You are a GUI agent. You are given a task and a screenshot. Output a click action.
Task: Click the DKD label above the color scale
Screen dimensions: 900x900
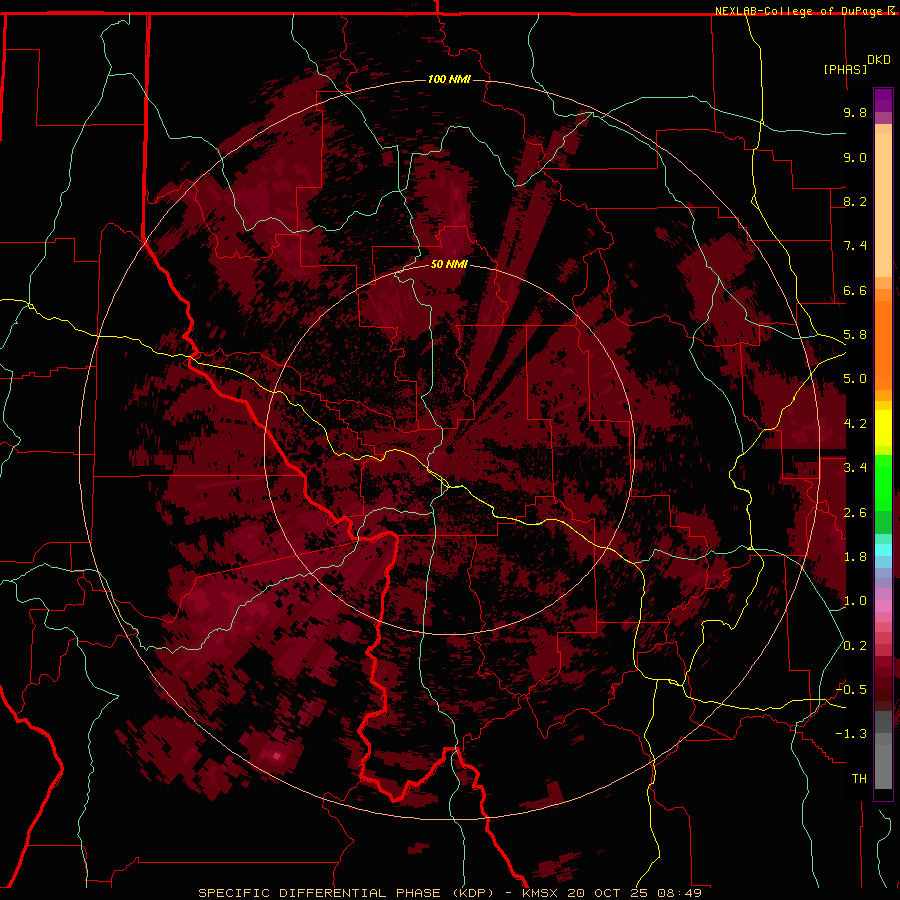[879, 60]
